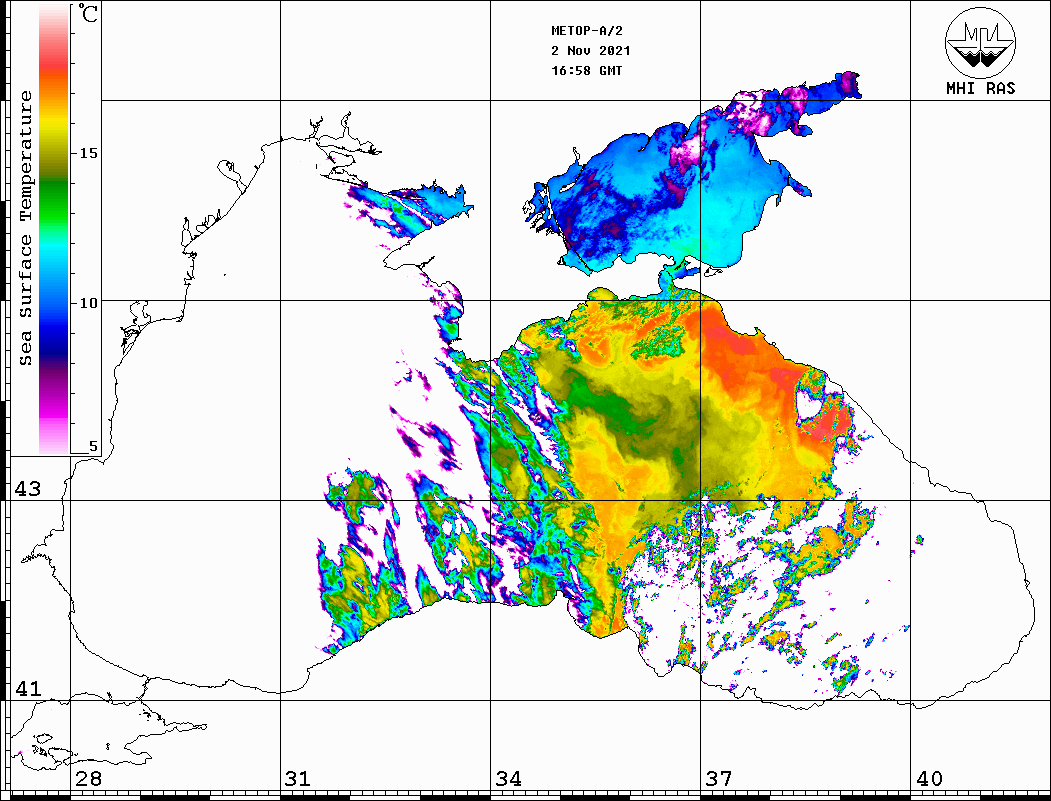Click 'Sea Surface Temperature' vertical label
Screen dimensions: 1051x801
point(25,228)
